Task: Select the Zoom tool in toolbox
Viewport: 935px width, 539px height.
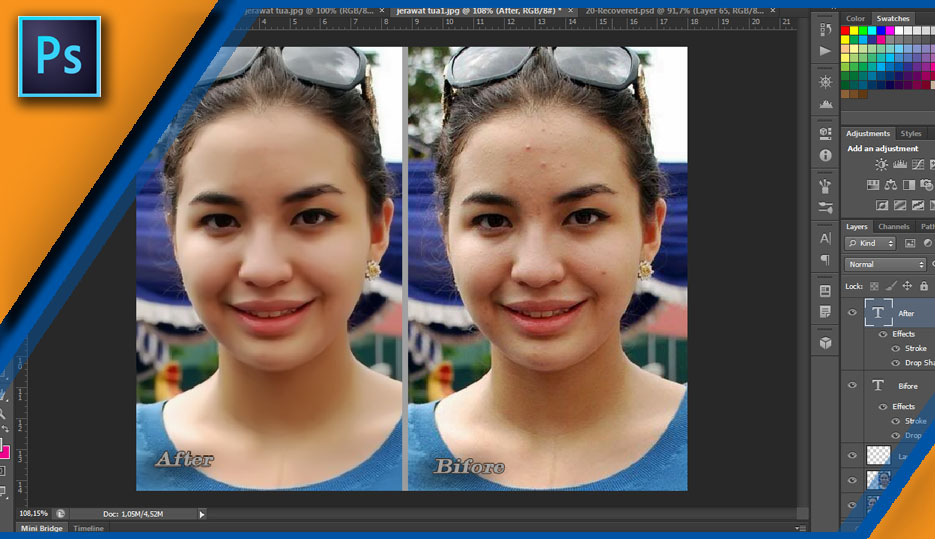Action: [x=3, y=413]
